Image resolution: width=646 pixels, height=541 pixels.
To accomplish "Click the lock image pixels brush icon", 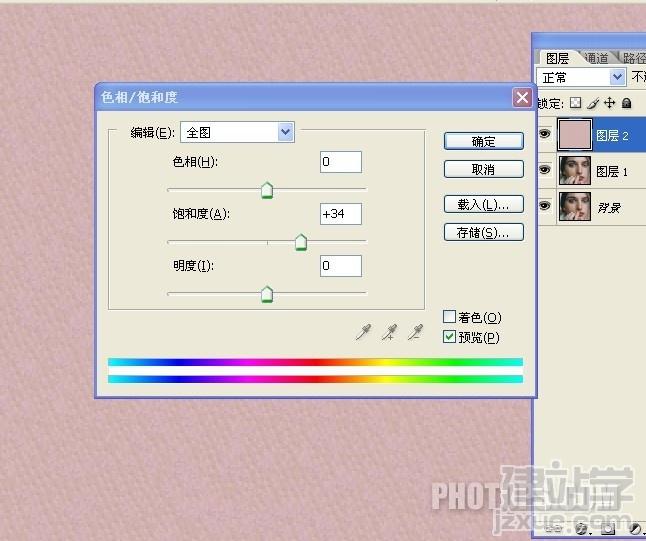I will coord(593,103).
